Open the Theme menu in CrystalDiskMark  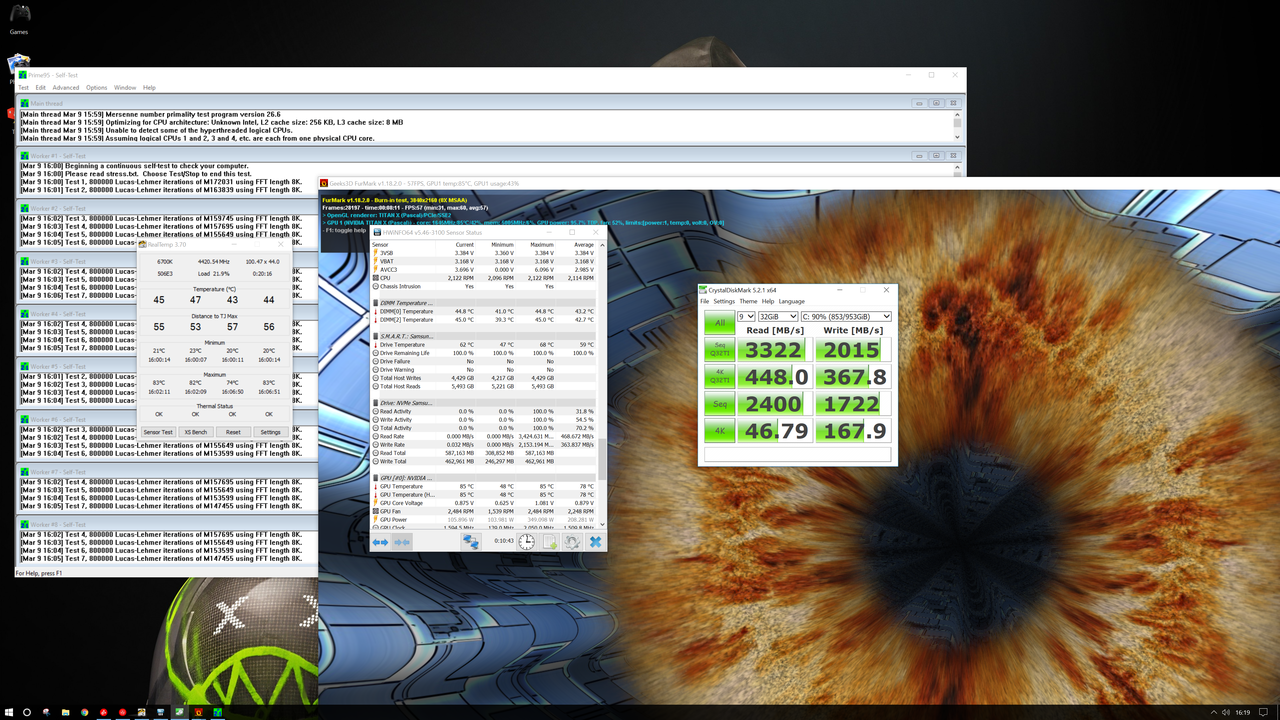[x=748, y=301]
